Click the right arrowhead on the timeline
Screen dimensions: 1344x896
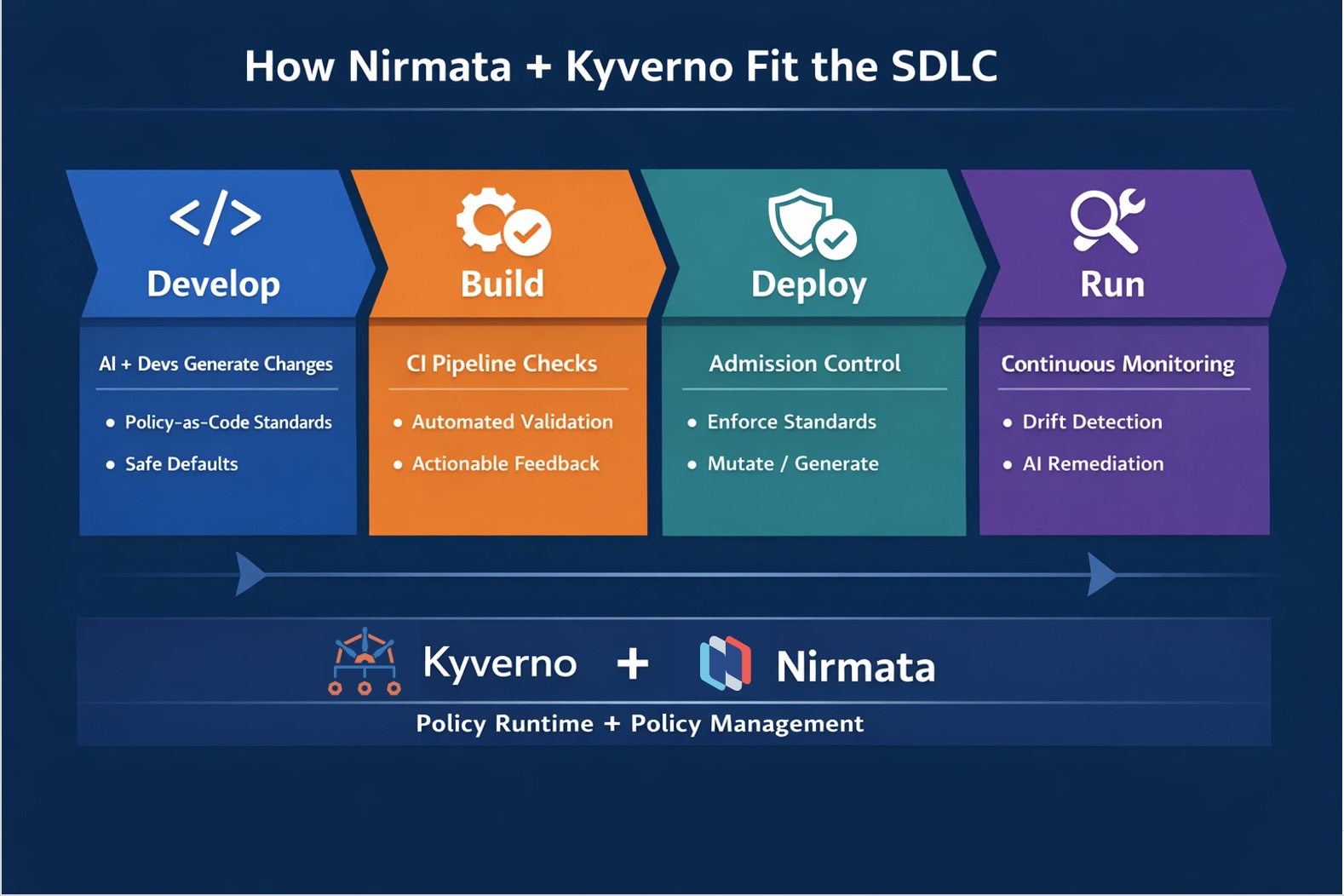pos(1100,574)
